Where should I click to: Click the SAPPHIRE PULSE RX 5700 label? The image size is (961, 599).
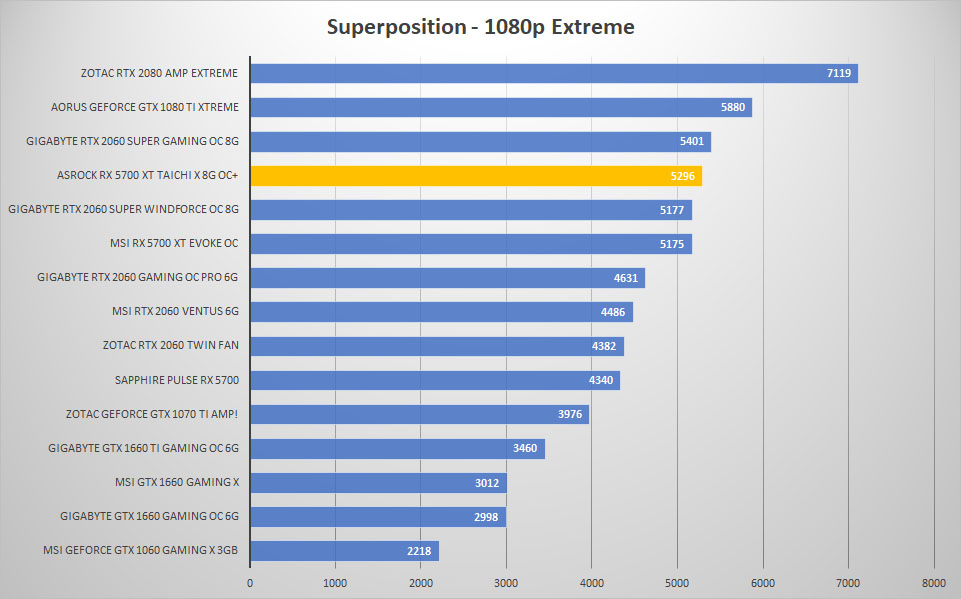(177, 380)
